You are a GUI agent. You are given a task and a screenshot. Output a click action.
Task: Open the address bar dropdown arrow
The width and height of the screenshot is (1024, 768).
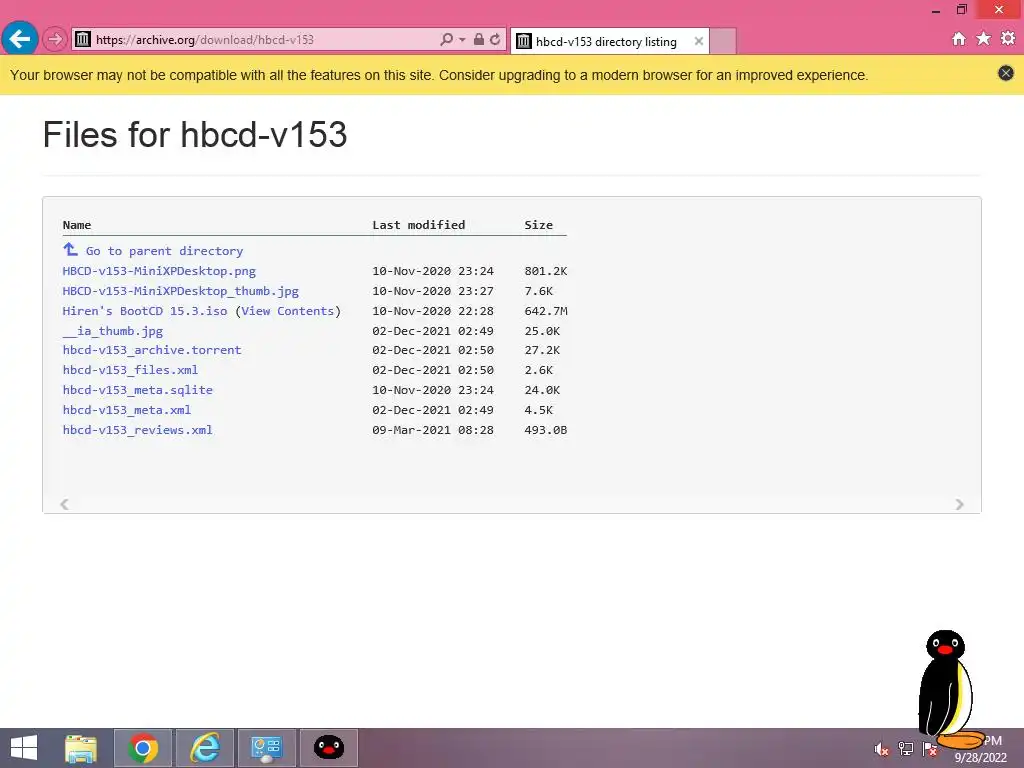pos(462,40)
